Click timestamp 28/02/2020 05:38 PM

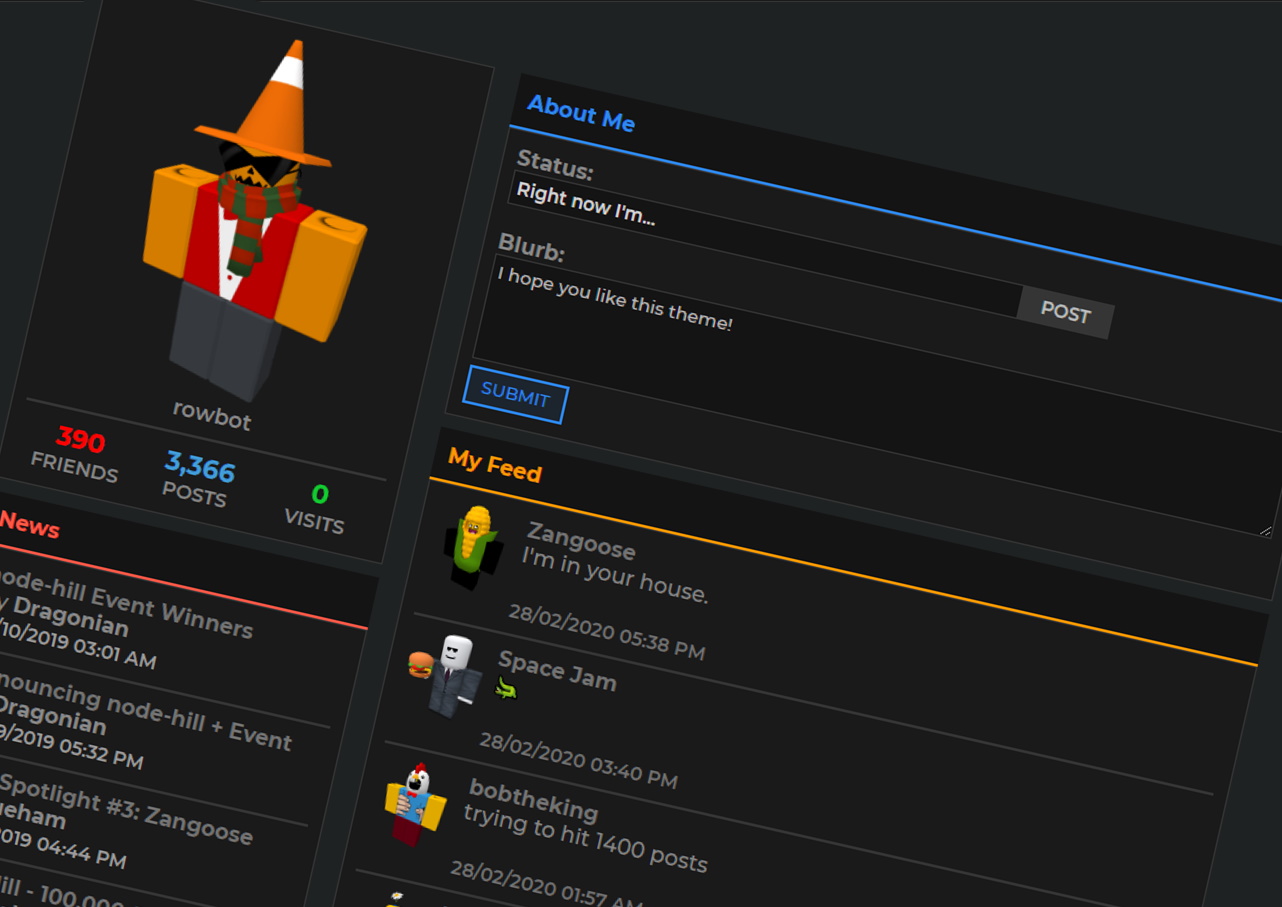(x=607, y=632)
